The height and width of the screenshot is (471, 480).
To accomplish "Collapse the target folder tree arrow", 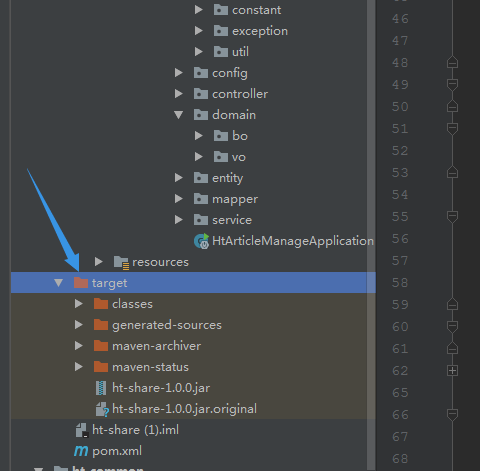I will tap(59, 283).
